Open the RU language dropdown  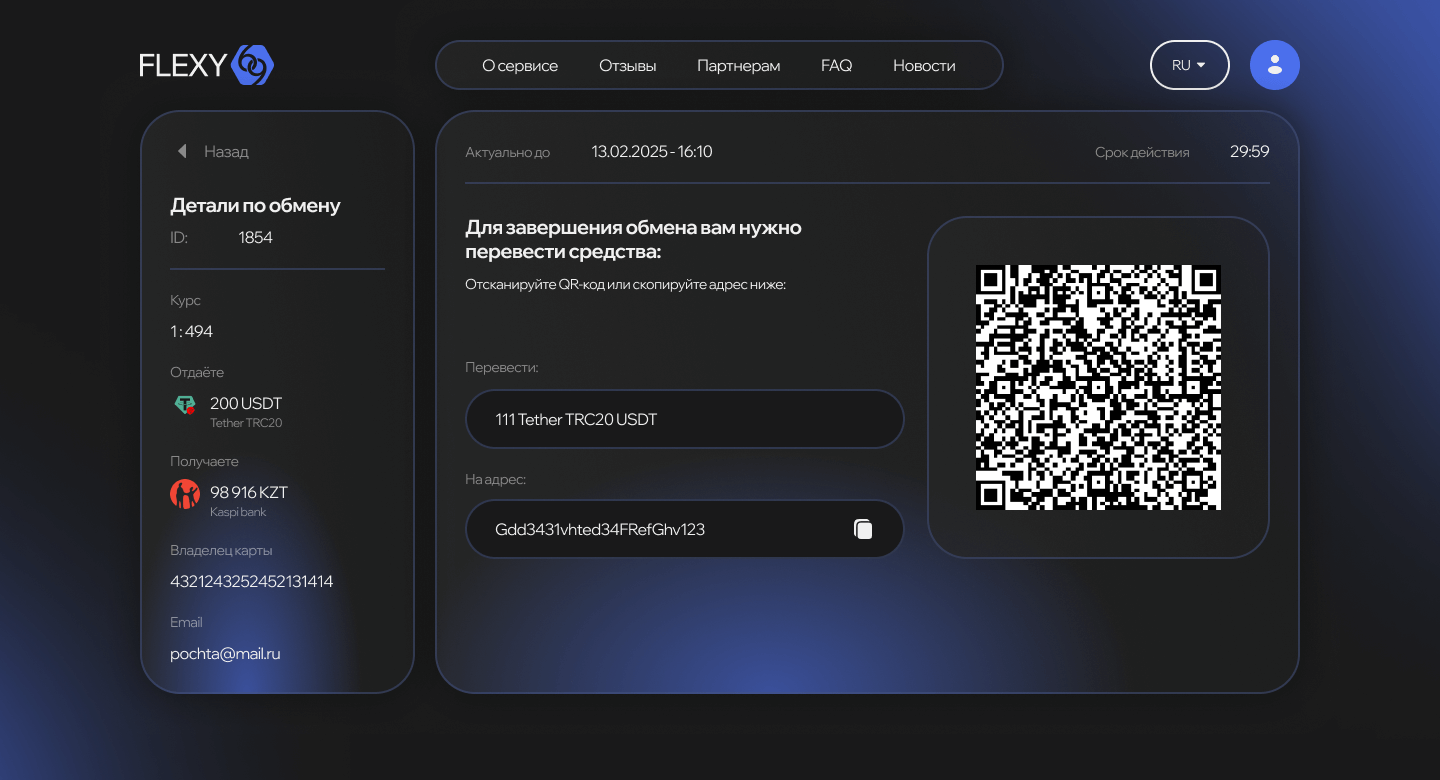click(x=1190, y=65)
